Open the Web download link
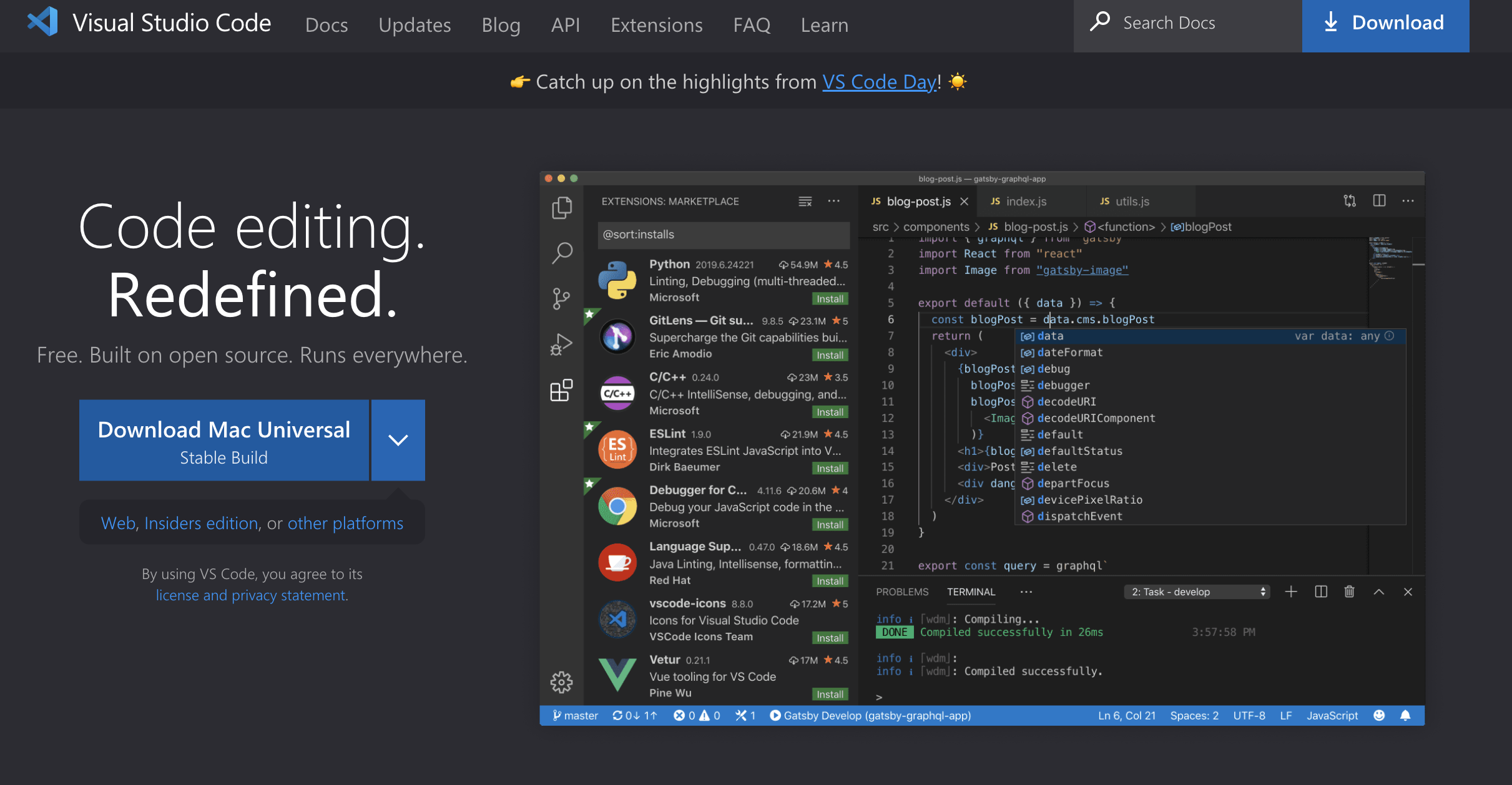 (119, 523)
